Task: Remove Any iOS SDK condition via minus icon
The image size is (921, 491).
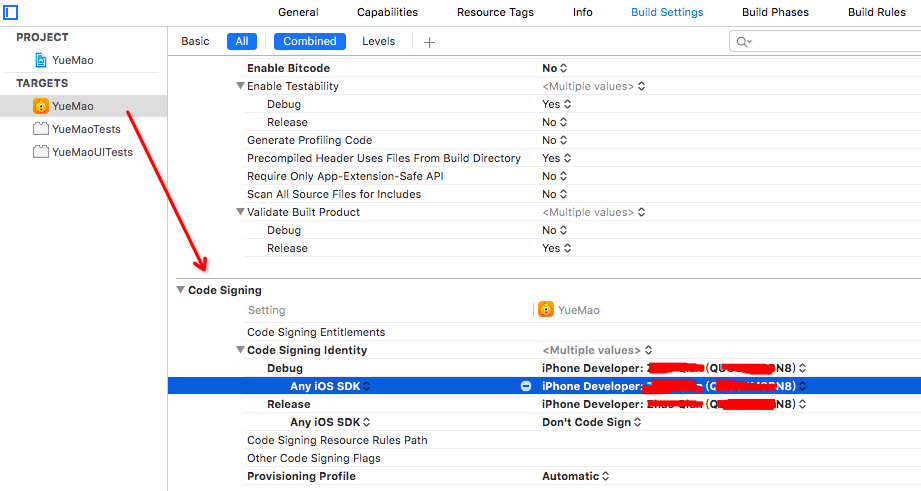Action: 526,386
